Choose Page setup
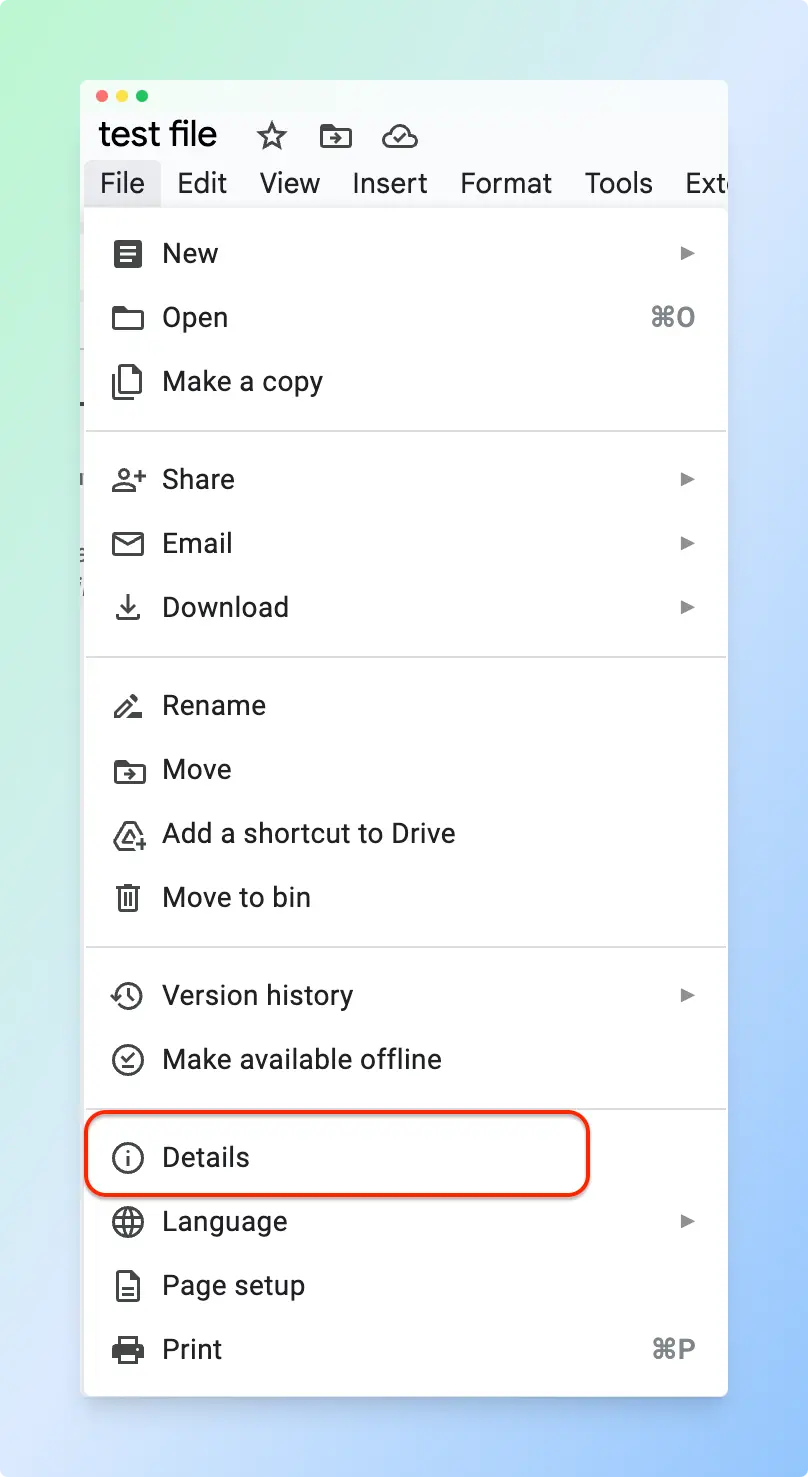808x1477 pixels. pos(405,1286)
